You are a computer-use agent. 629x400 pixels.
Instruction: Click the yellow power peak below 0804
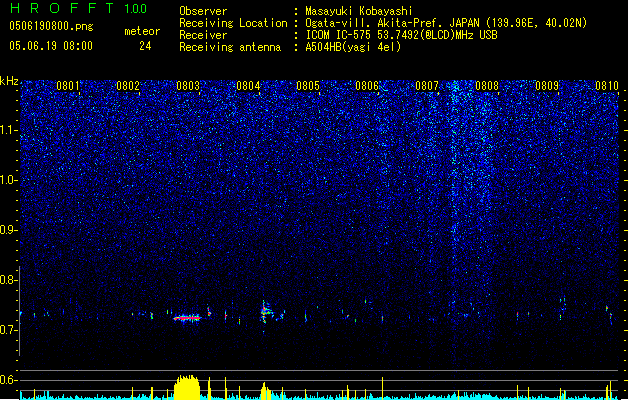[266, 391]
